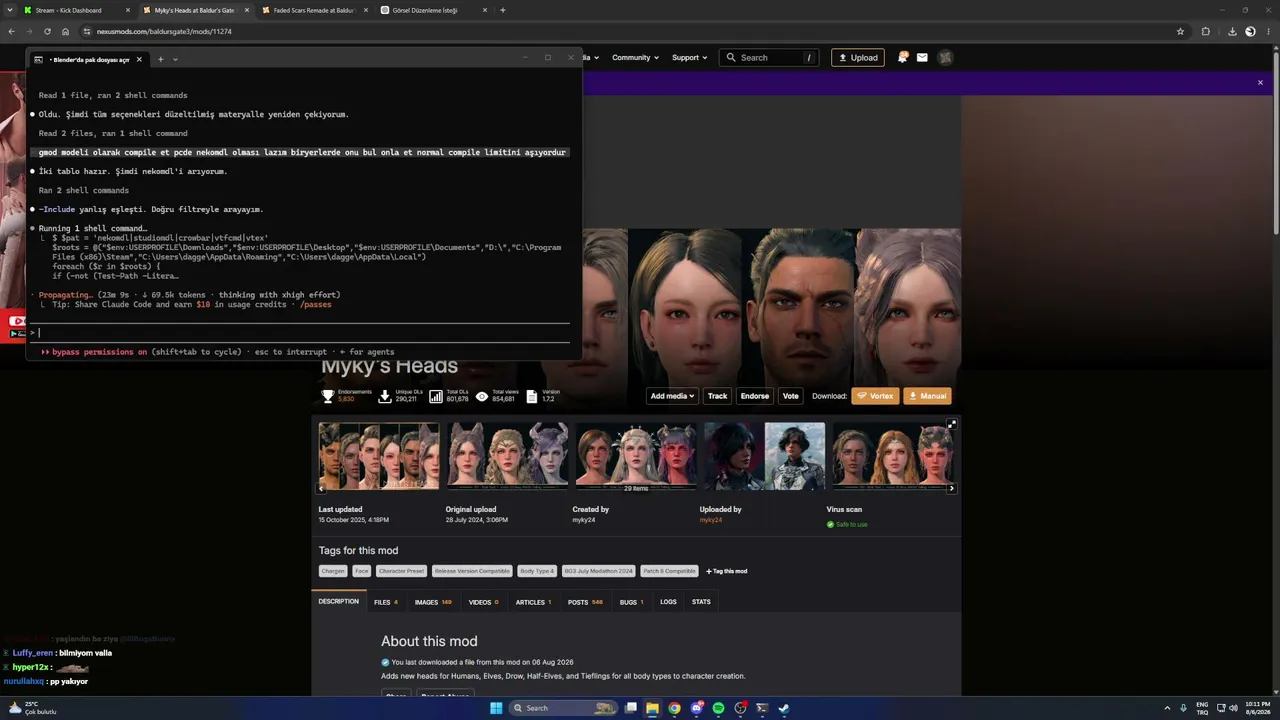This screenshot has height=720, width=1280.
Task: Open Nexus Mods notifications bell
Action: click(x=902, y=58)
